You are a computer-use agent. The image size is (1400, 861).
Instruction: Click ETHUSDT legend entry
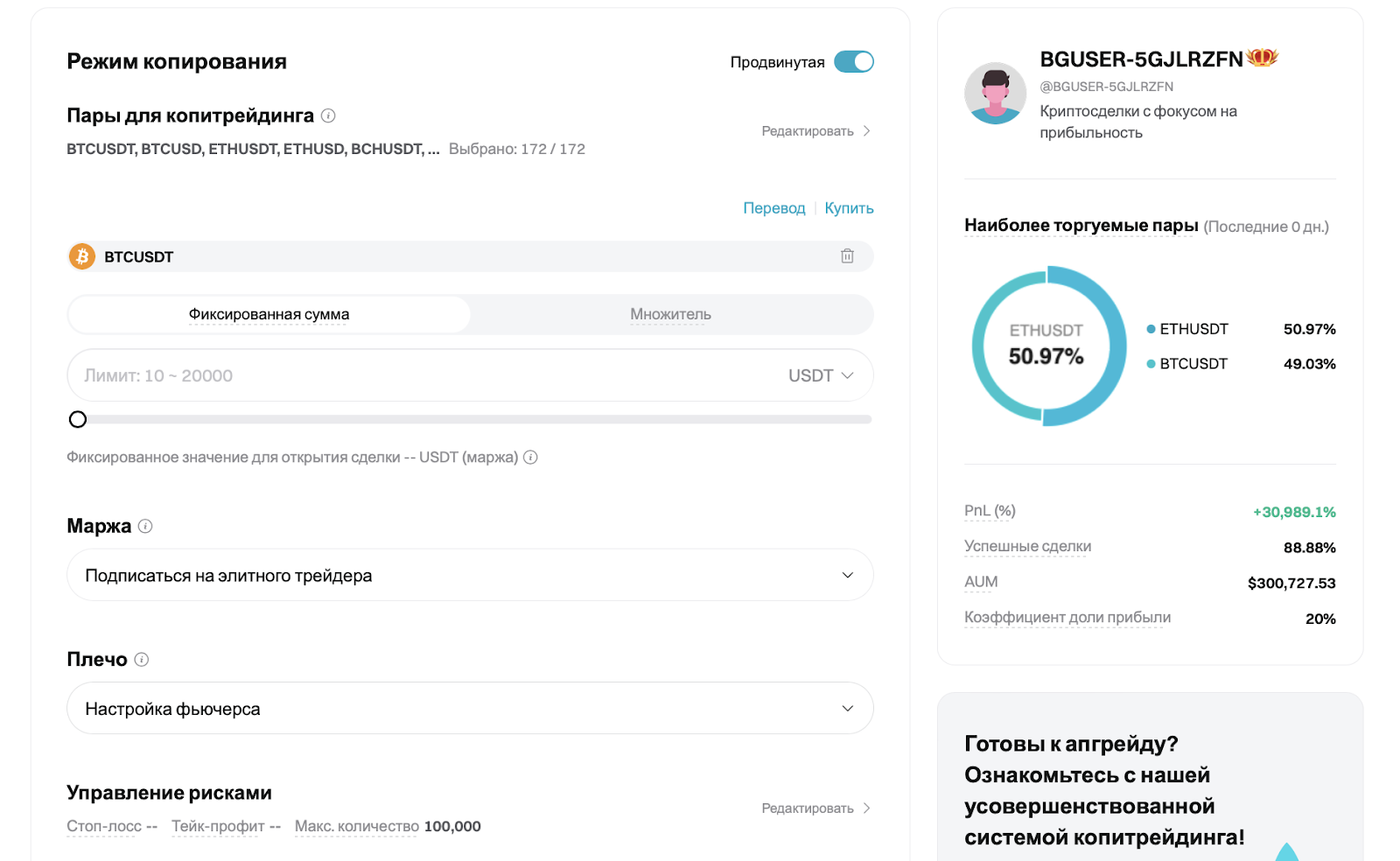[1187, 329]
